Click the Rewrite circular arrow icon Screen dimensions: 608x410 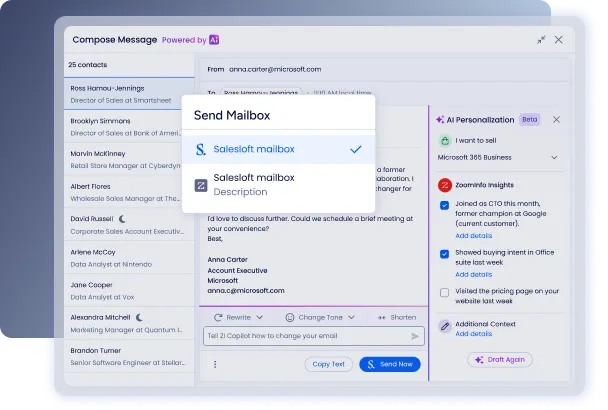(x=218, y=318)
